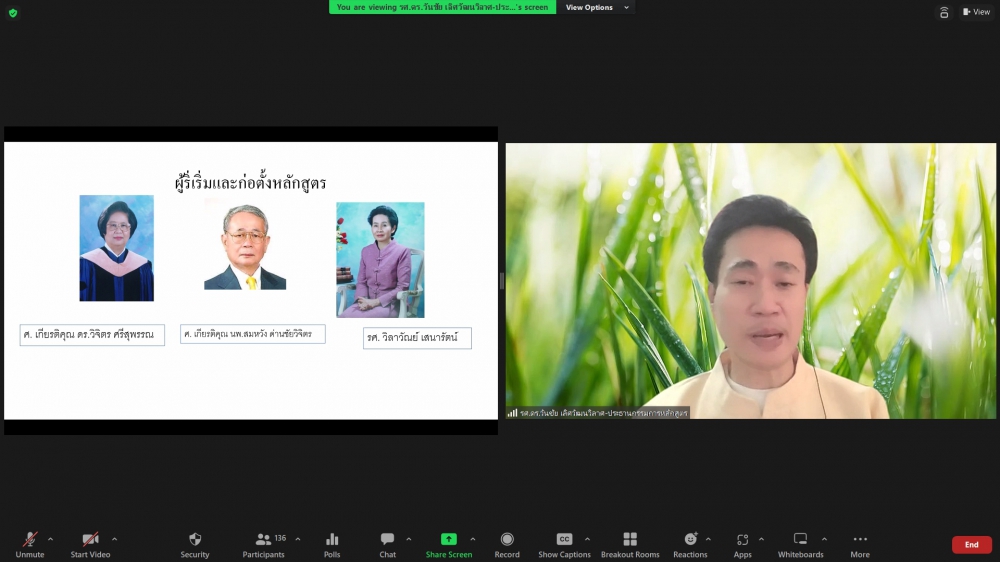Open Breakout Rooms

pyautogui.click(x=630, y=544)
